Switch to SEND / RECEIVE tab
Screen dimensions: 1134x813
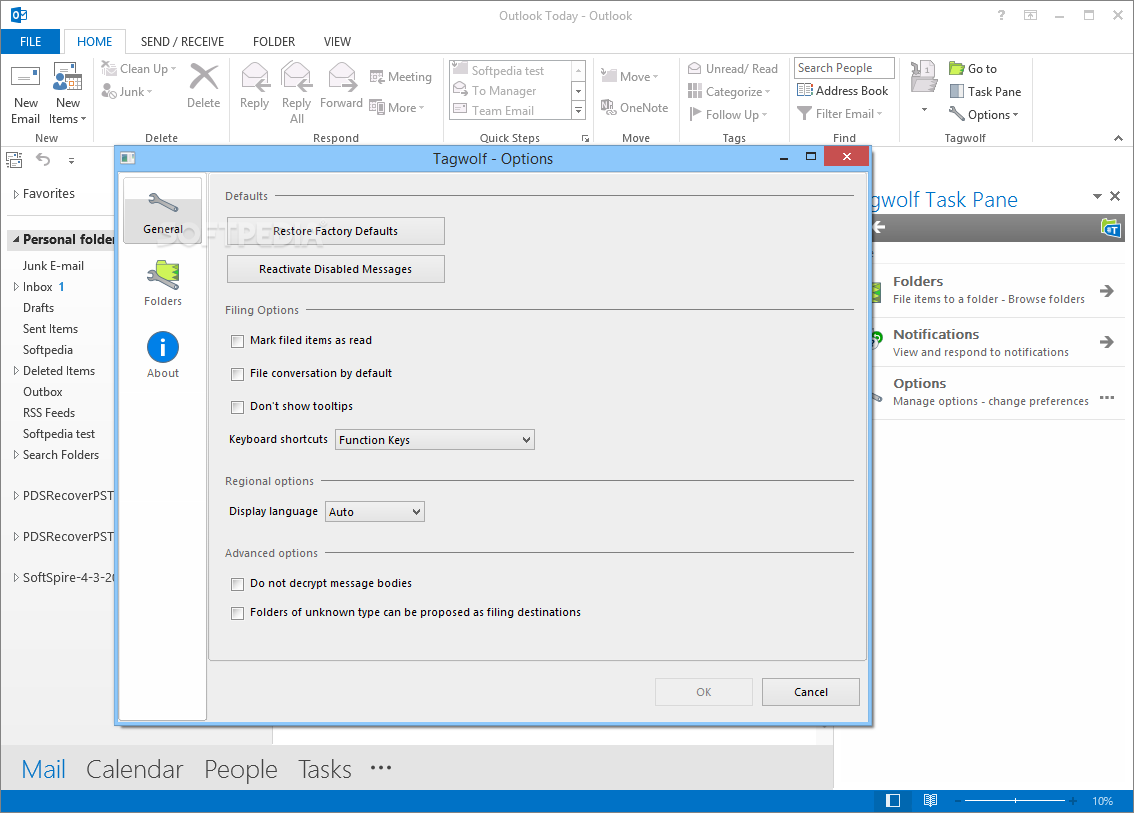point(182,42)
